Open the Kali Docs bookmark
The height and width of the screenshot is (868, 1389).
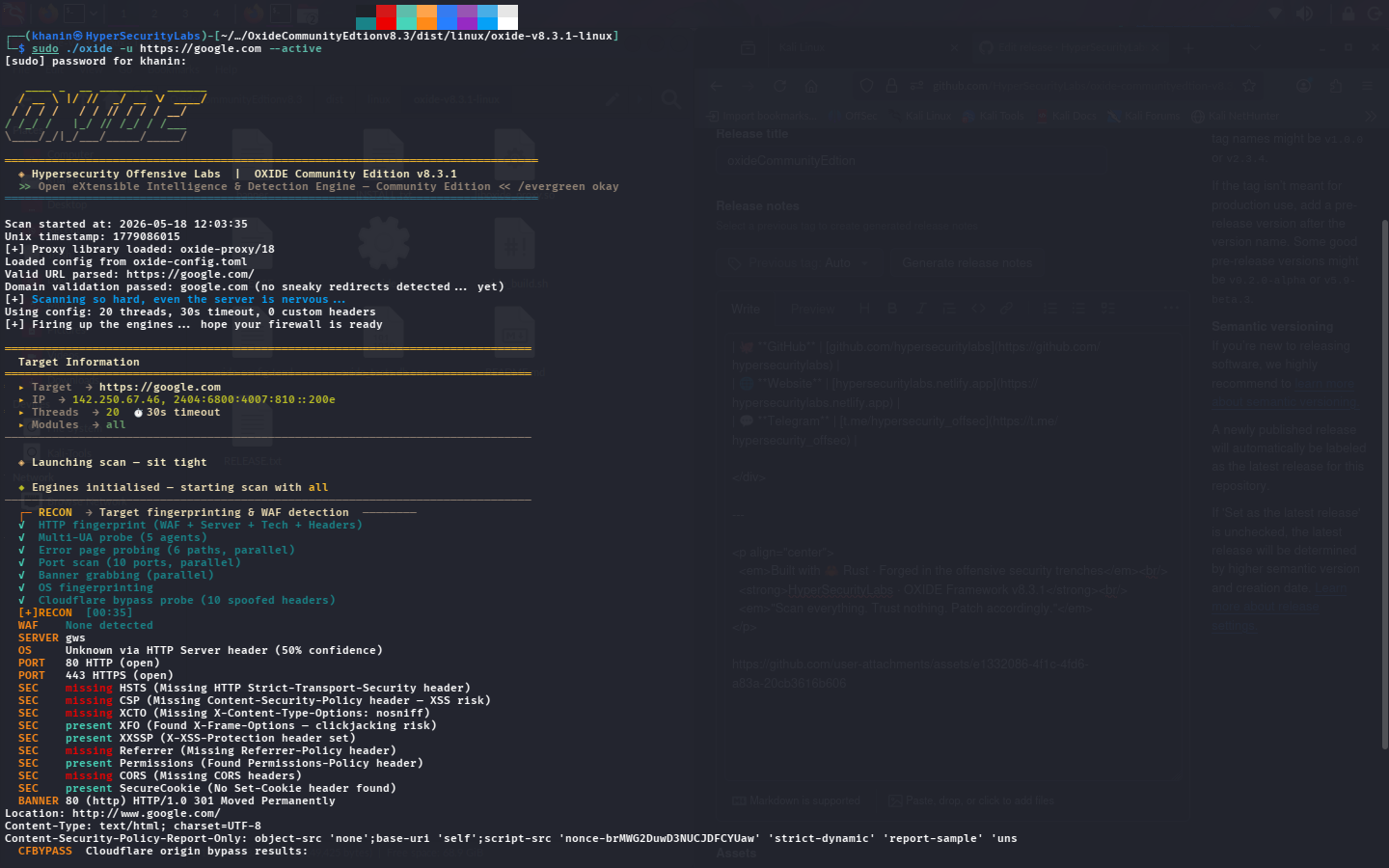[1067, 117]
